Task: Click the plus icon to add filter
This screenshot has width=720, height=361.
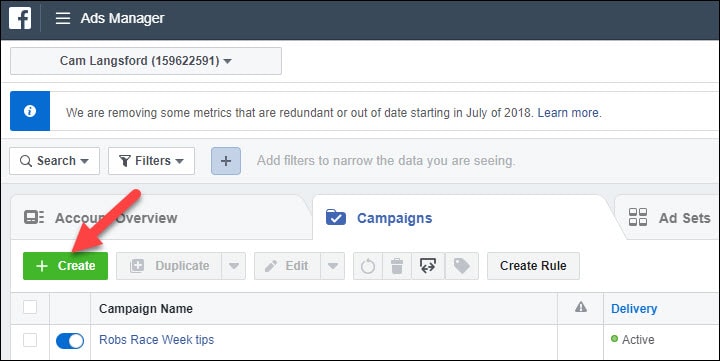Action: 226,161
